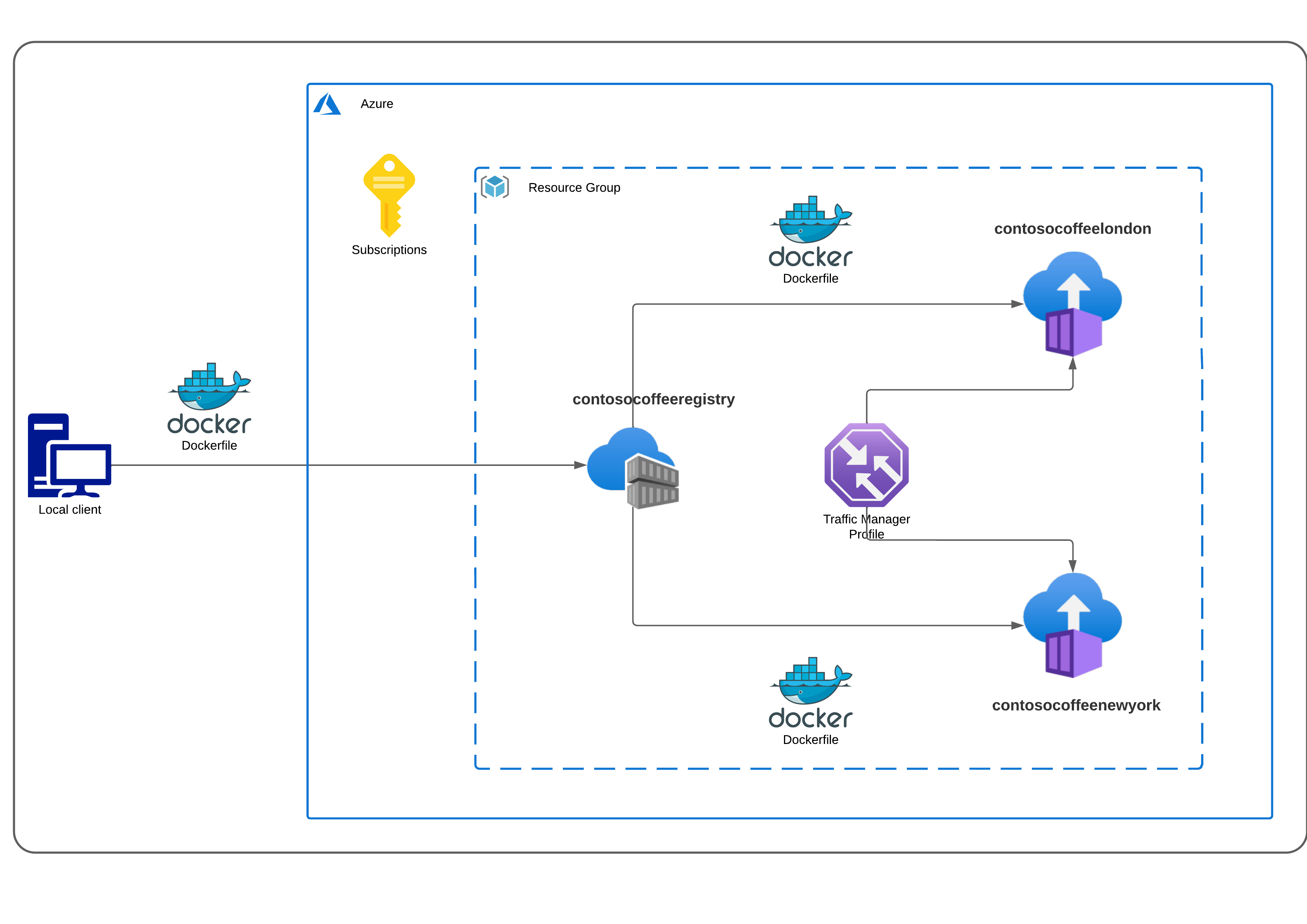
Task: Select the contosocoffeeregistry bold label
Action: point(653,399)
